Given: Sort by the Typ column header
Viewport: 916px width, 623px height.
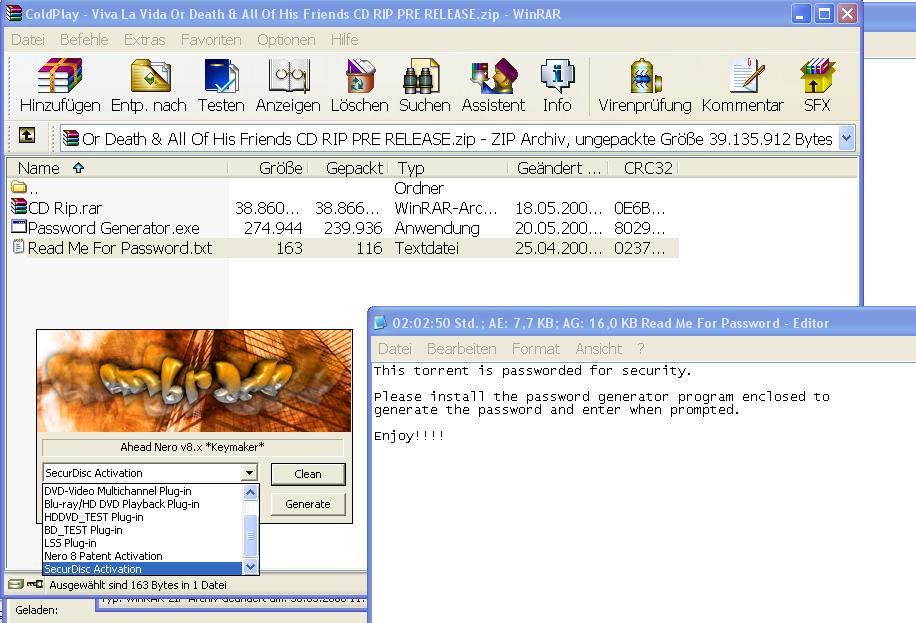Looking at the screenshot, I should pyautogui.click(x=447, y=168).
